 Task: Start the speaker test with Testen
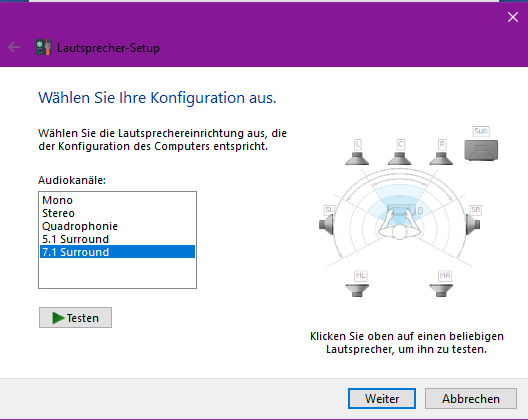75,318
